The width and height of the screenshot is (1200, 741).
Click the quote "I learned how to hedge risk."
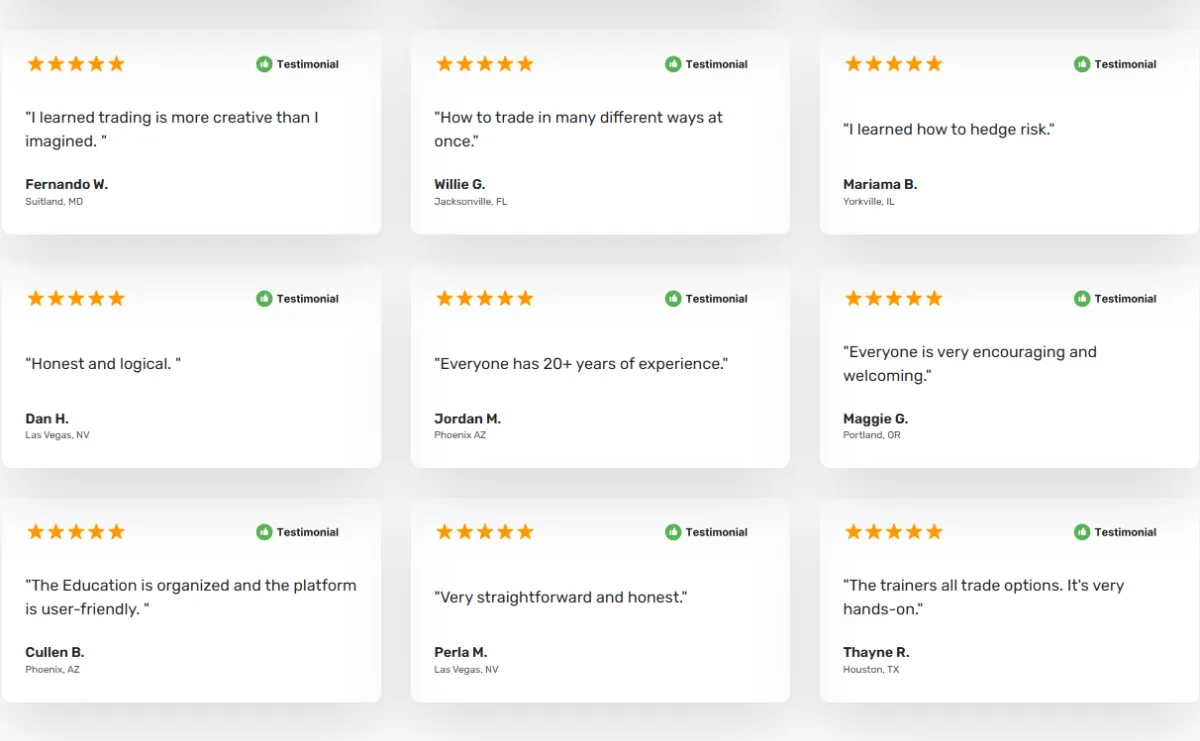[949, 129]
